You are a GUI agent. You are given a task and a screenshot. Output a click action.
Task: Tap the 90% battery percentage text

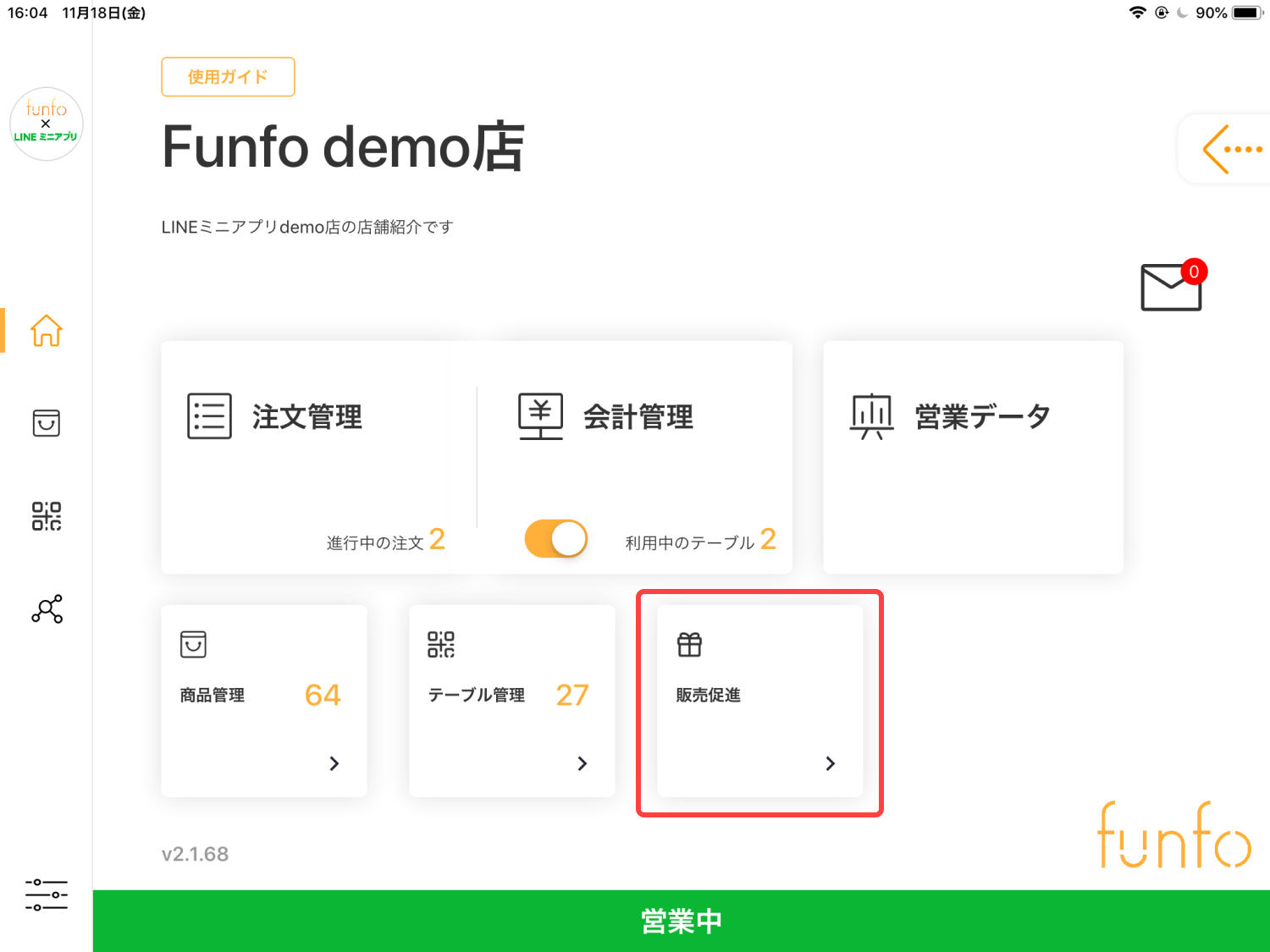point(1212,13)
